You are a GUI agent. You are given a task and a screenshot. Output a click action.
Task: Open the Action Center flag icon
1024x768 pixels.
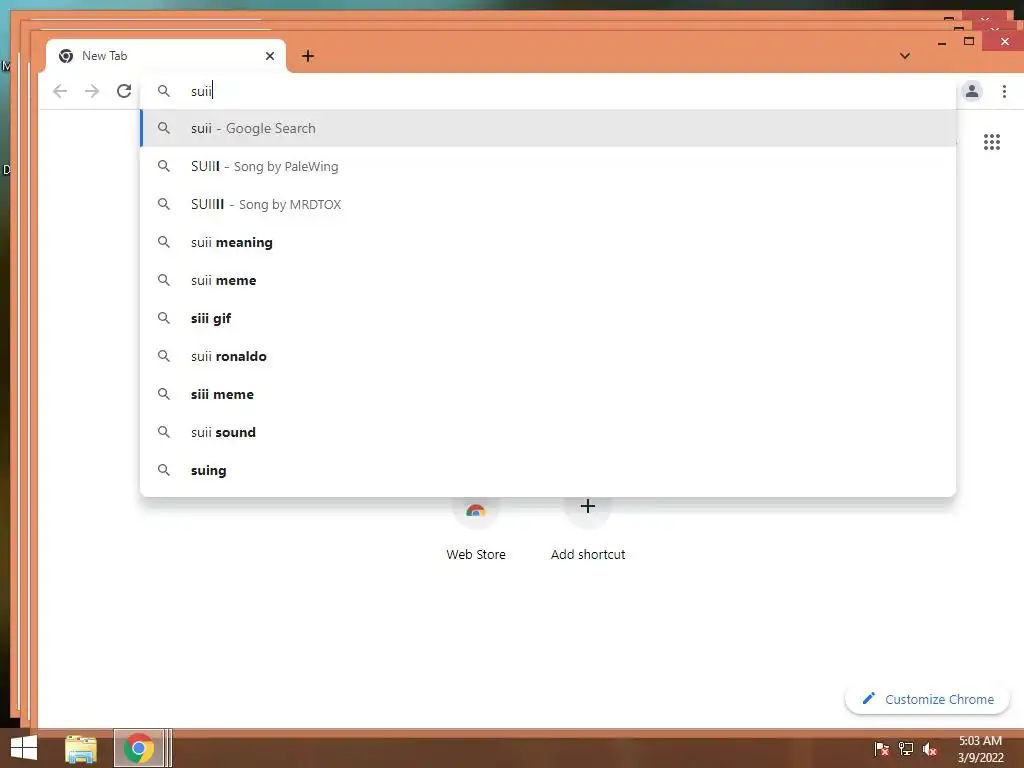coord(882,748)
